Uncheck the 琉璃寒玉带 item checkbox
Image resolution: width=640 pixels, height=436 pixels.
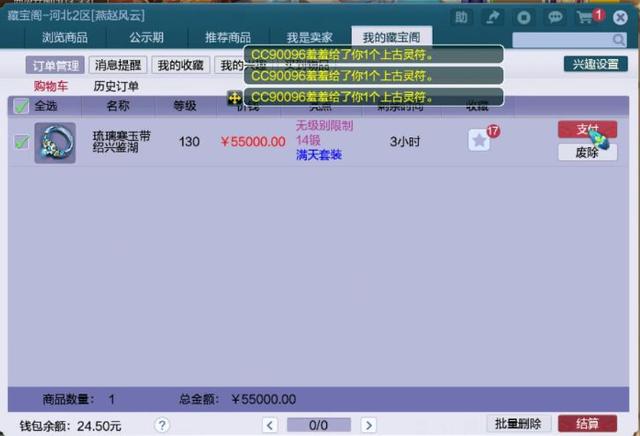click(x=21, y=142)
